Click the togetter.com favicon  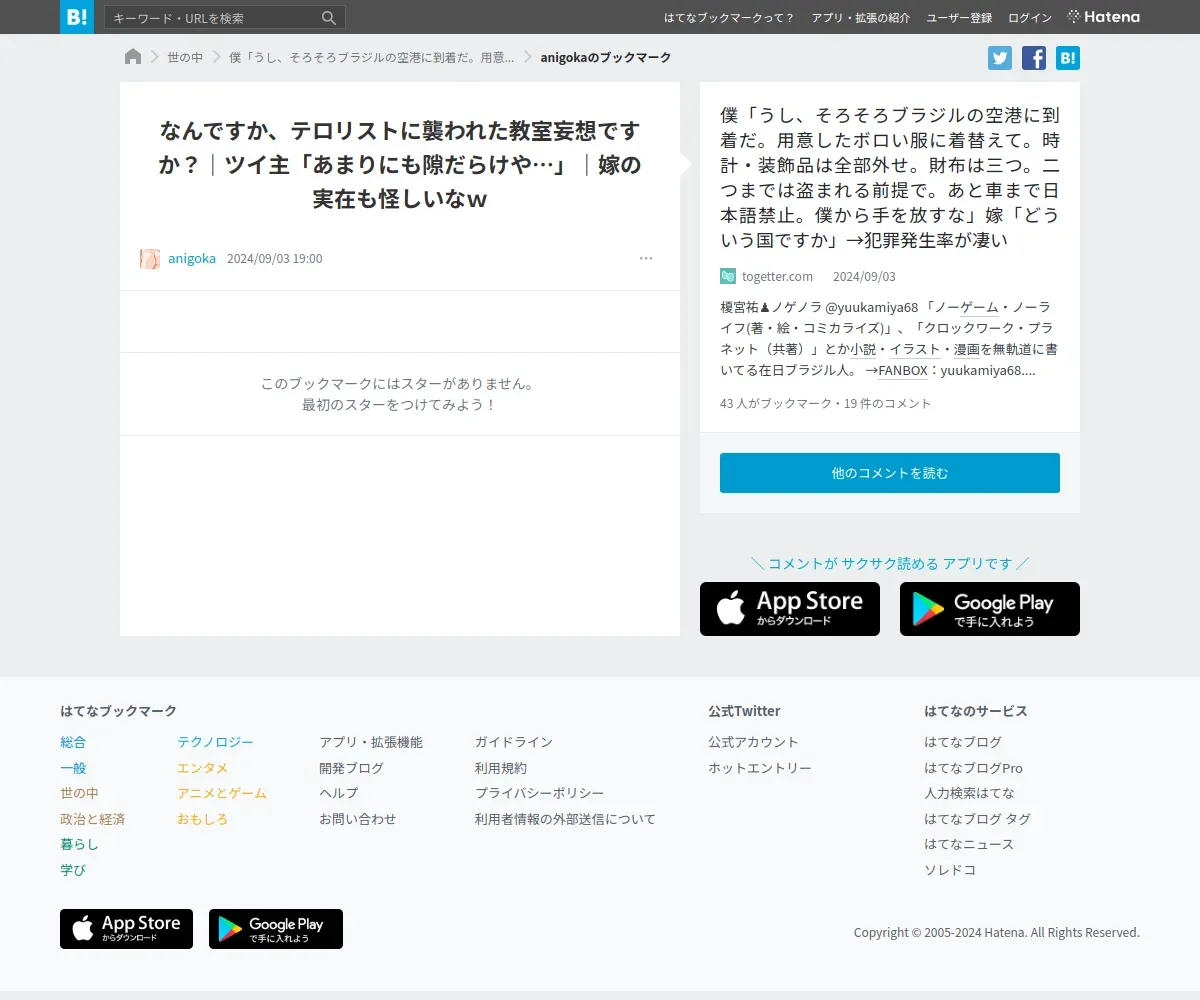[728, 276]
